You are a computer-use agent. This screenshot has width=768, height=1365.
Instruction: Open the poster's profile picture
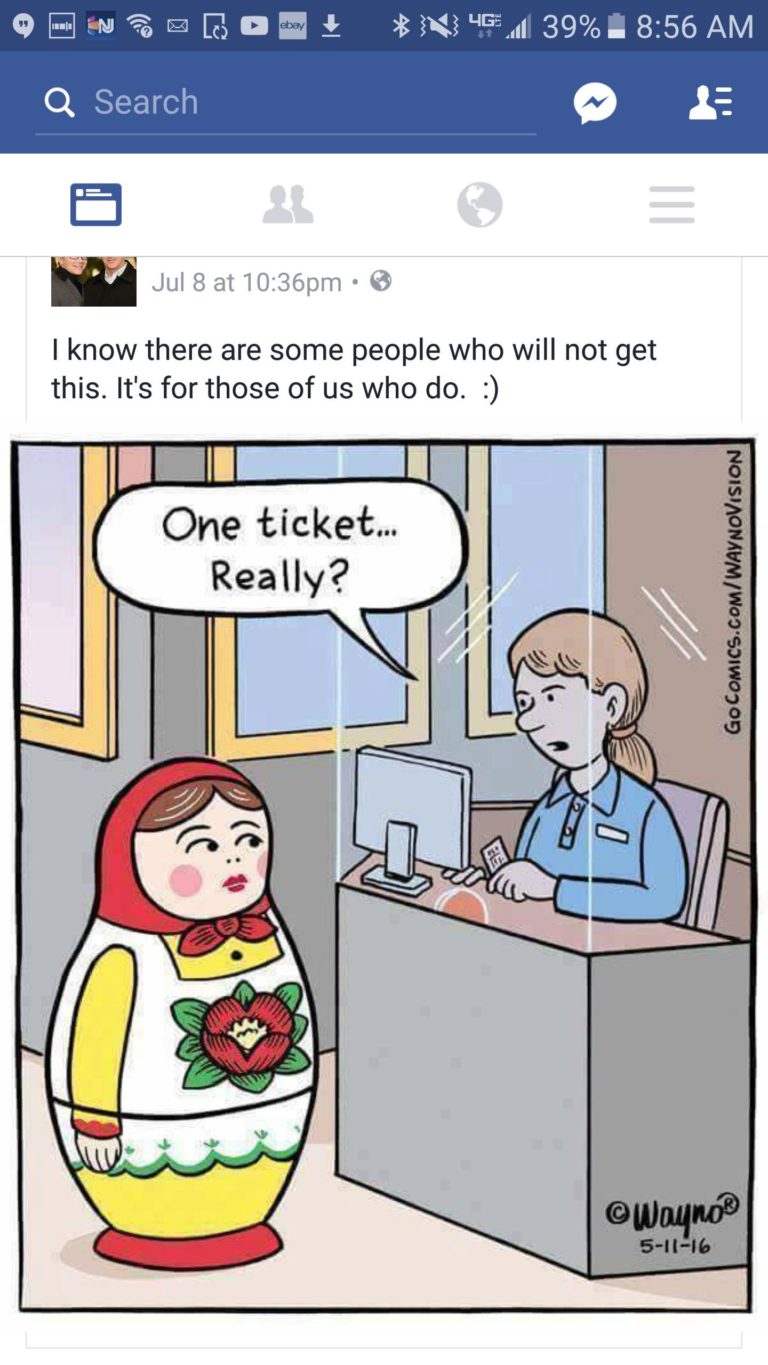pos(94,282)
